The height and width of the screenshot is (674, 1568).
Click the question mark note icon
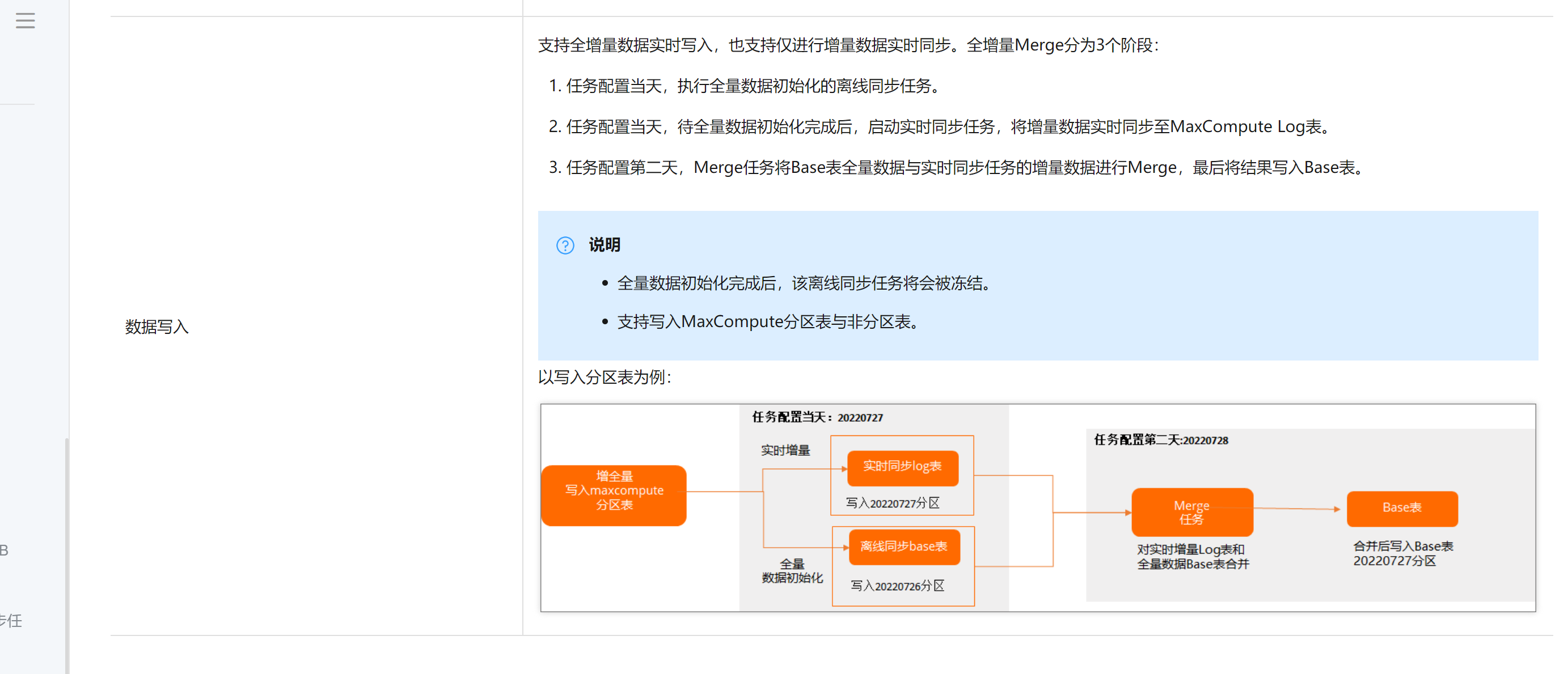coord(565,245)
